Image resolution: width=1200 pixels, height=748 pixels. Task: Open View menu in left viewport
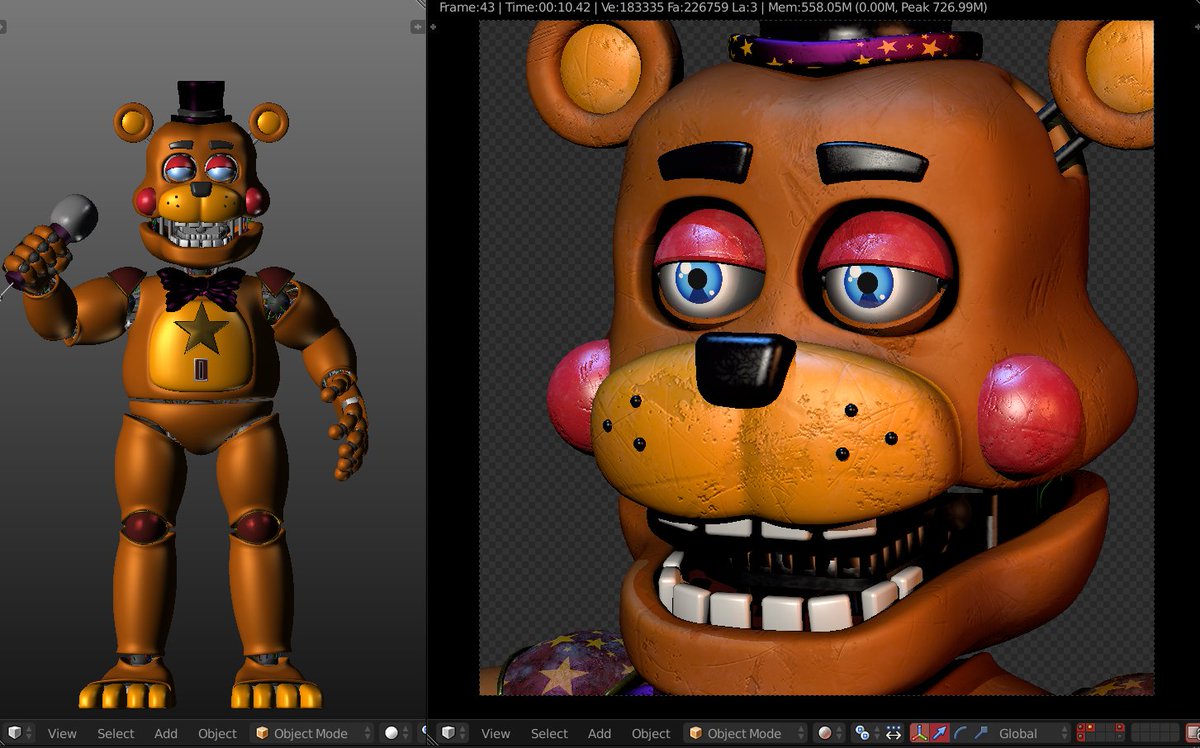point(62,733)
